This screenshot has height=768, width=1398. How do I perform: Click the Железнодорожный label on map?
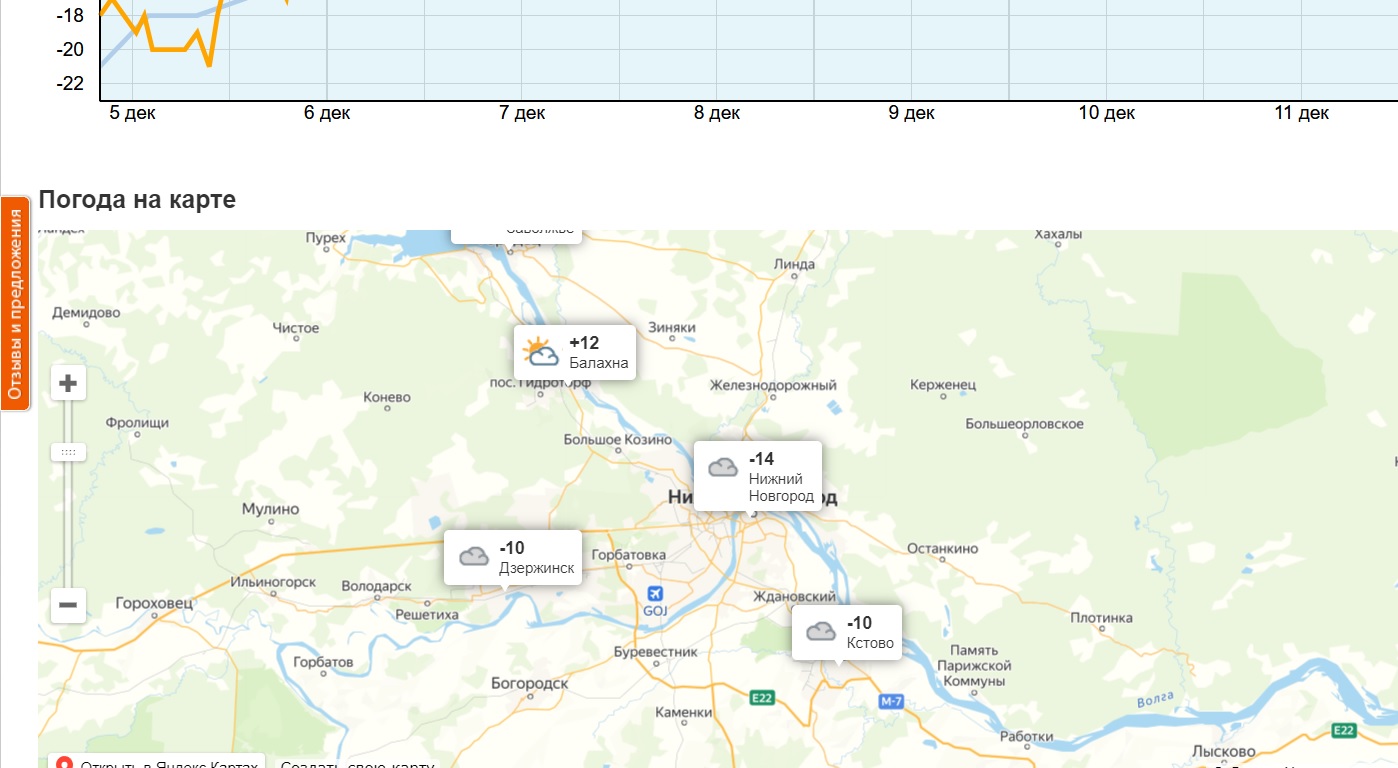click(x=773, y=385)
